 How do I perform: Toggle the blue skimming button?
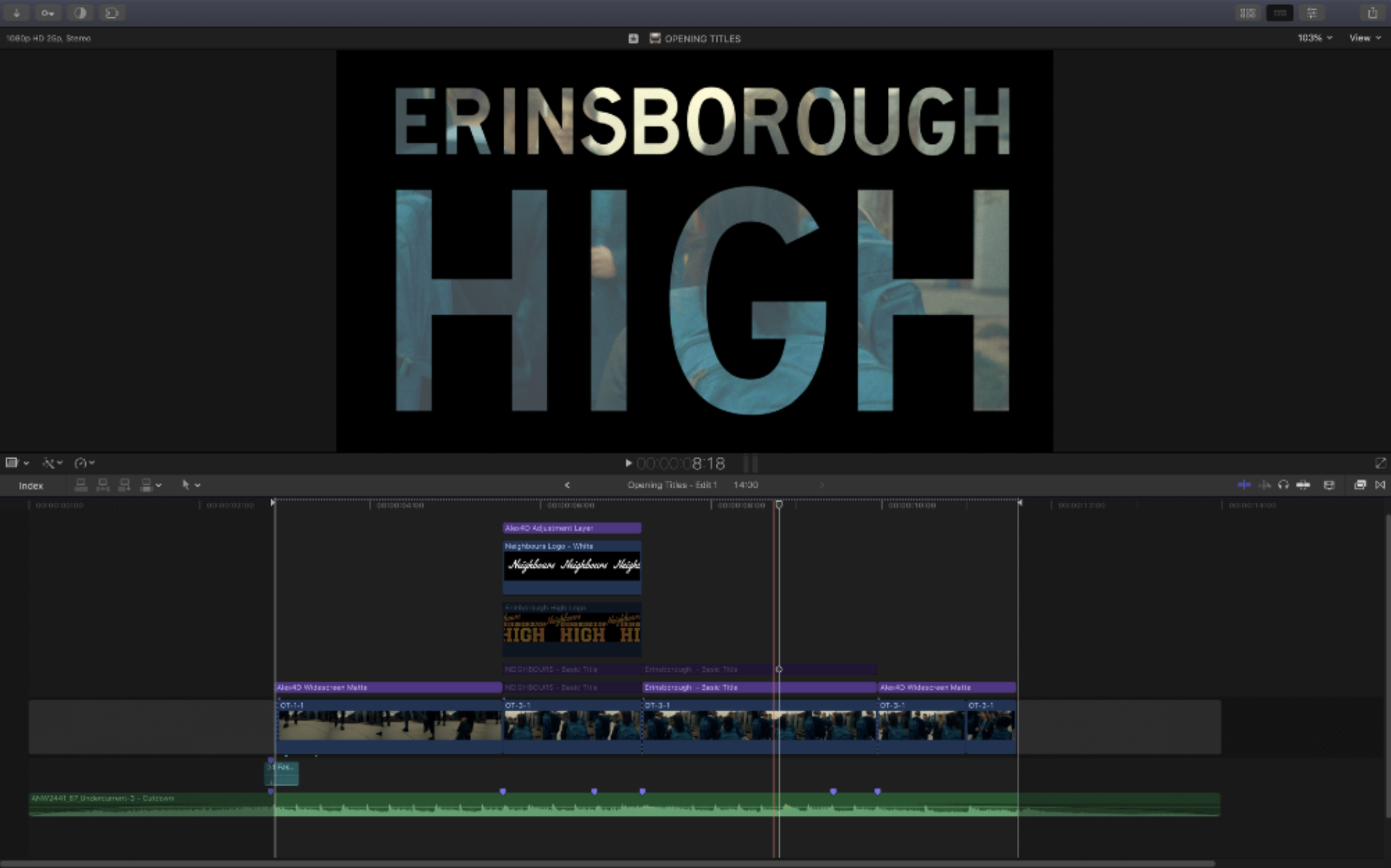coord(1243,485)
